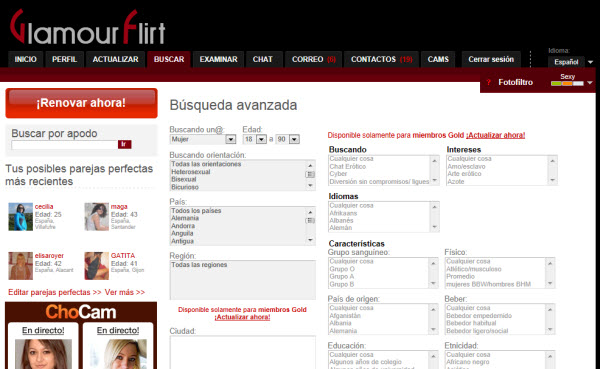Select Chat Erótico in Buscando list
Screen dimensions: 600x369
tap(348, 167)
